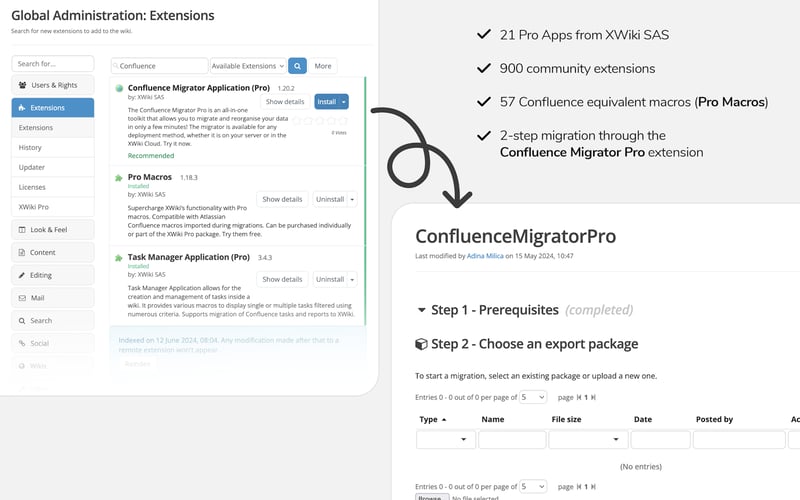Open Adina Milica author link
The width and height of the screenshot is (800, 500).
[485, 256]
